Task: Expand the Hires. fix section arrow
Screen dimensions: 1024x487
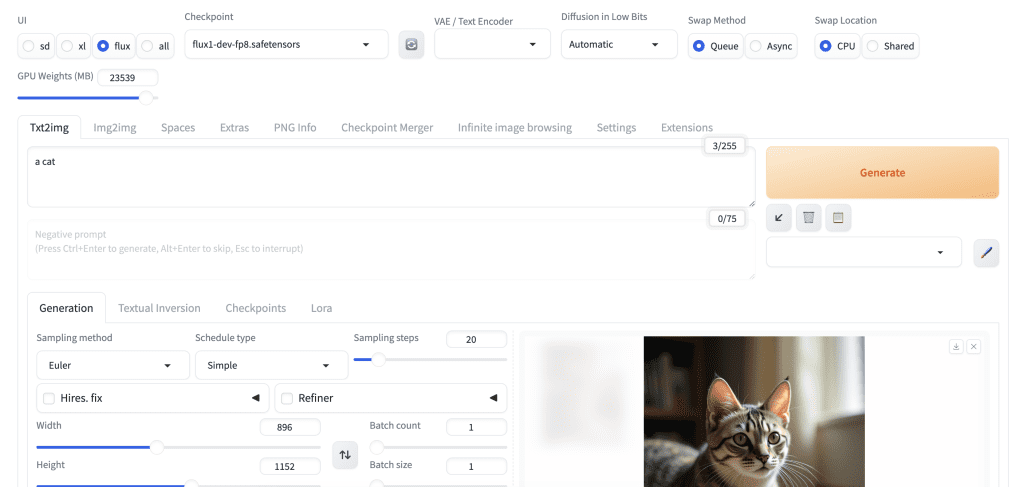Action: point(256,398)
